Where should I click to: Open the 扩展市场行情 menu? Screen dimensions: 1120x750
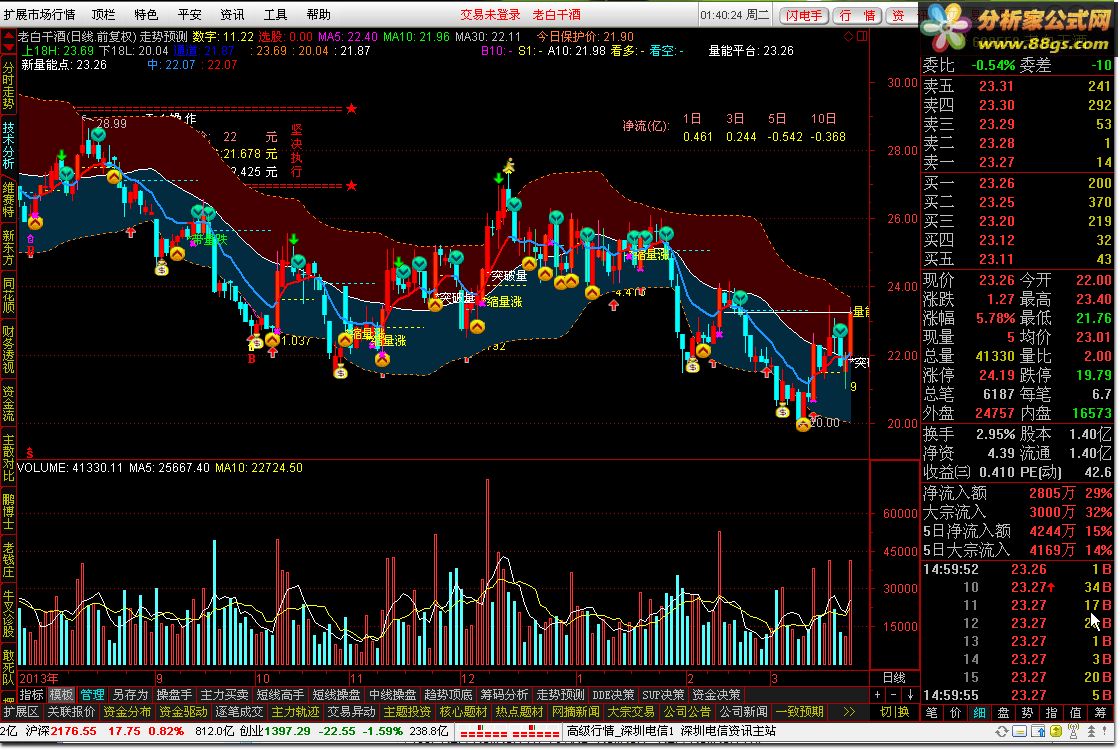pyautogui.click(x=39, y=14)
